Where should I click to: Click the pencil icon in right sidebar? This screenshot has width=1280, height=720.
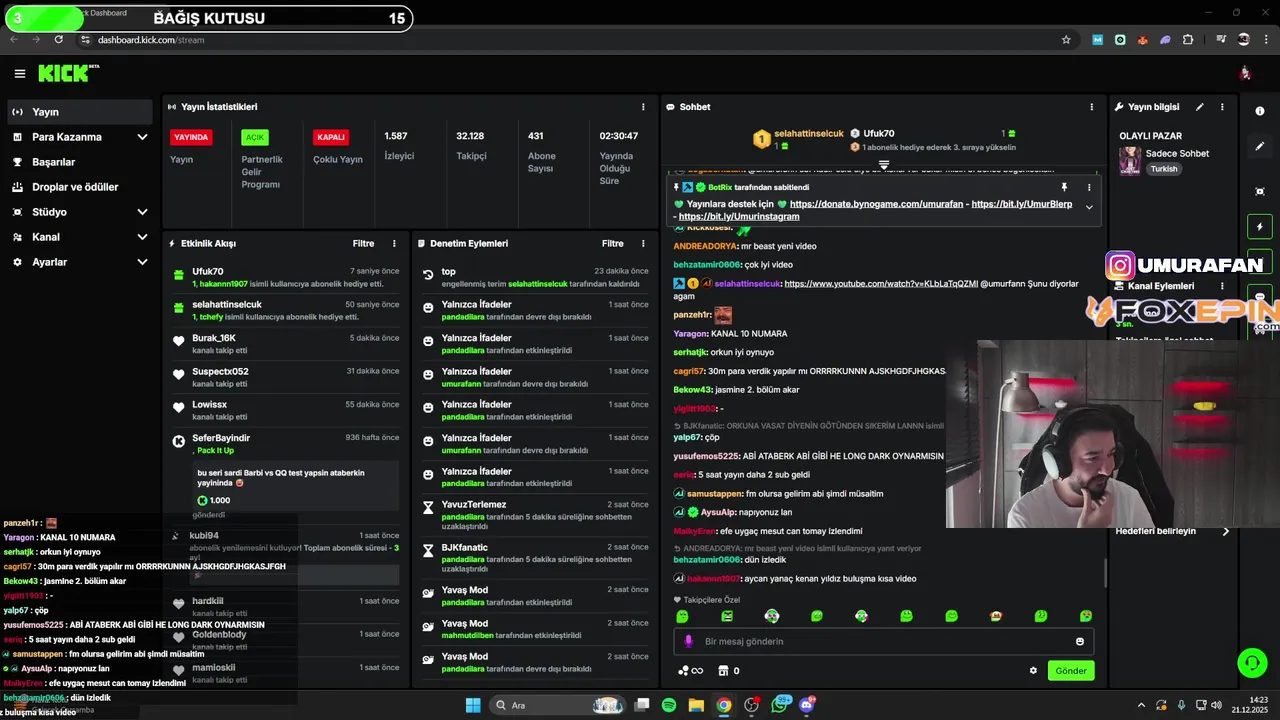(x=1260, y=146)
